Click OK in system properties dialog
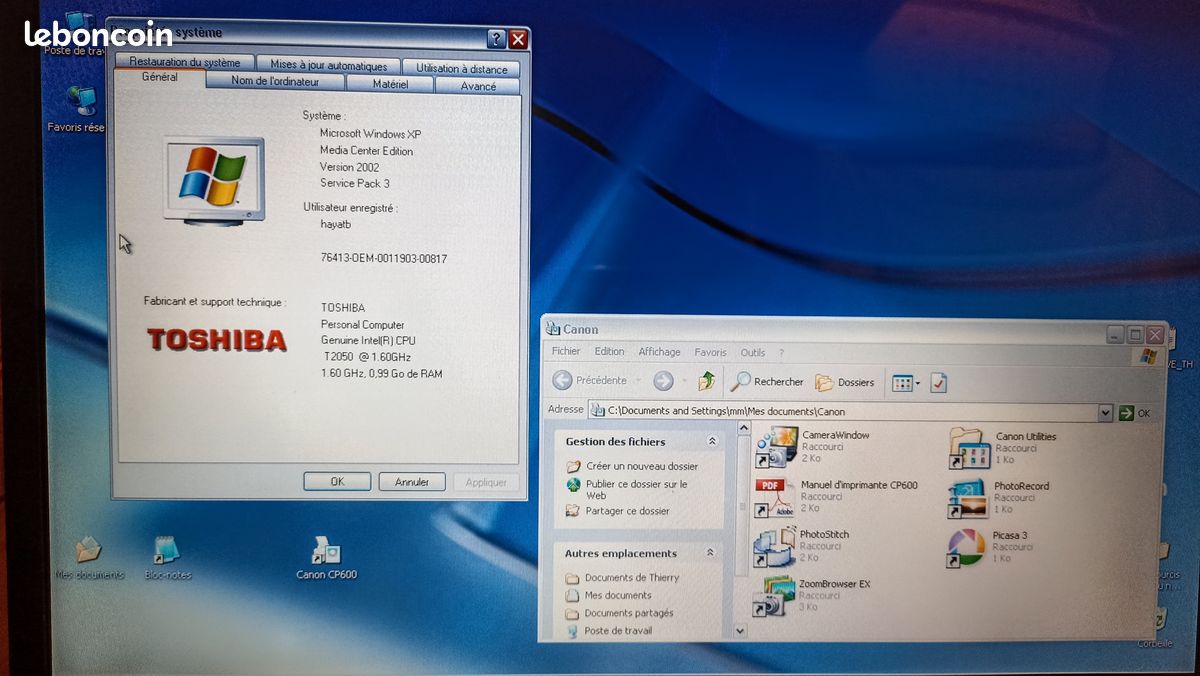Screen dimensions: 1200x676 click(x=337, y=481)
